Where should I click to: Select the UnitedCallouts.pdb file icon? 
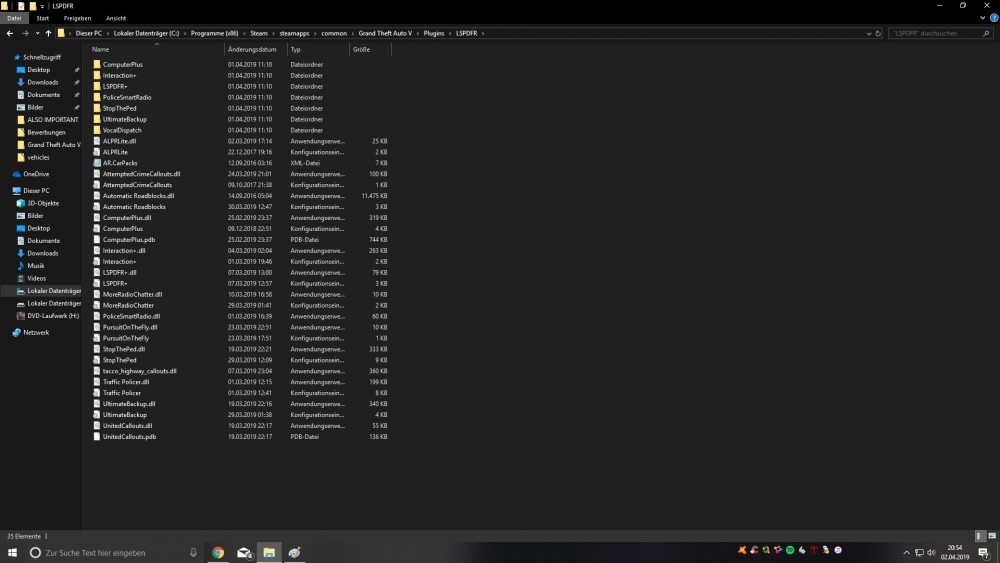pos(97,437)
